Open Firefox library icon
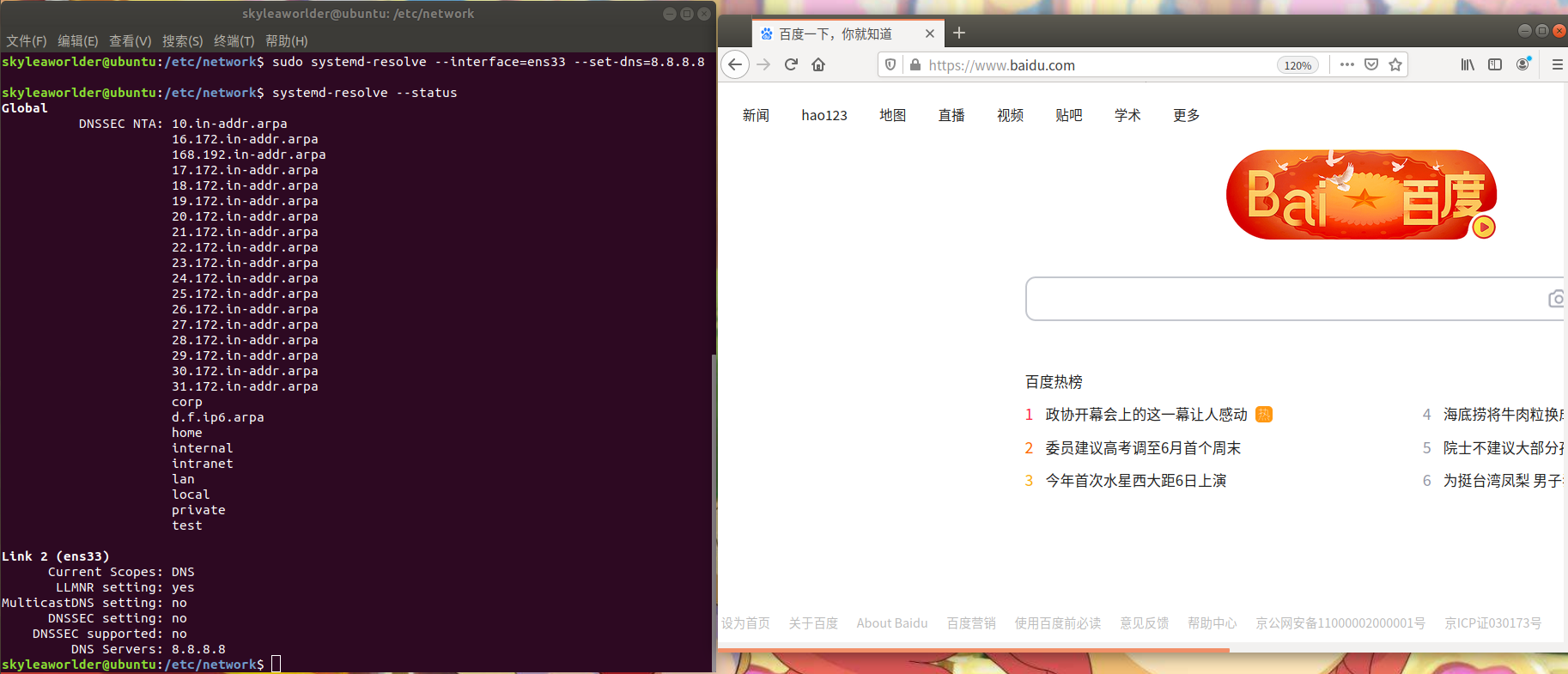Screen dimensions: 1568x674 pyautogui.click(x=1468, y=64)
